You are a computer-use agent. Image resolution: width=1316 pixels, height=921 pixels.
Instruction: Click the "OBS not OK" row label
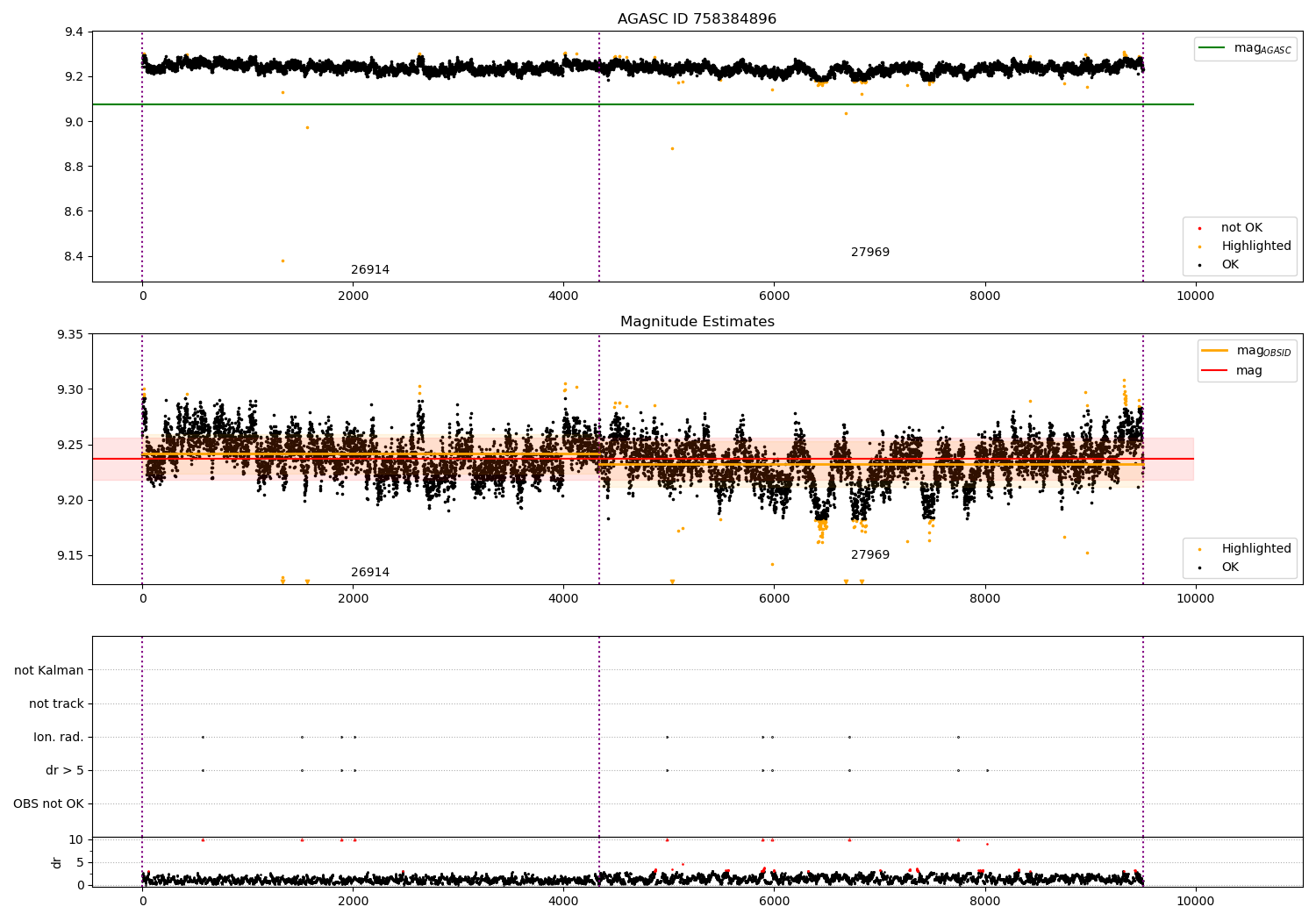(x=48, y=804)
